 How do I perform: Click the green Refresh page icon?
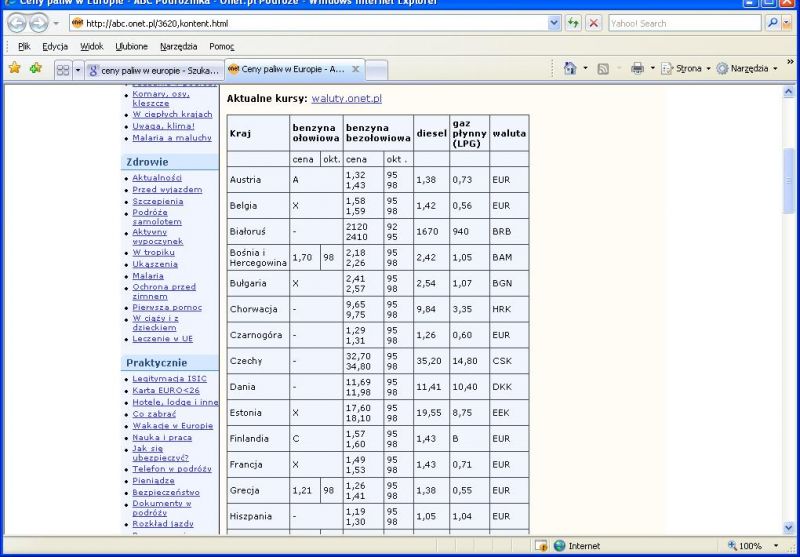(x=573, y=23)
